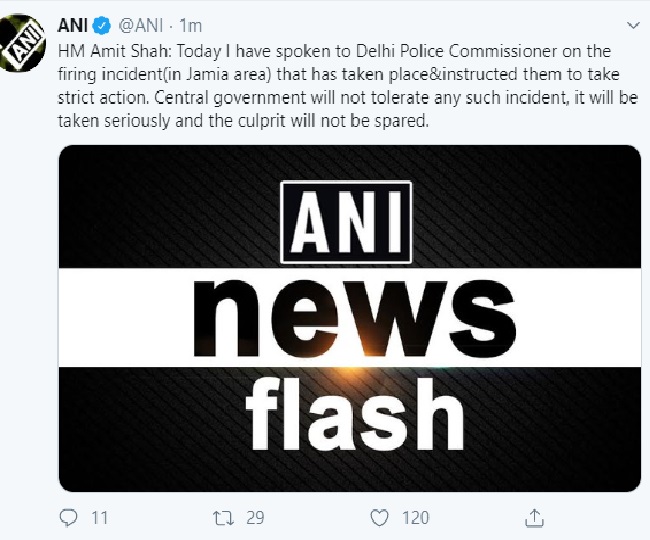Click the 1m timestamp
650x540 pixels.
[193, 24]
